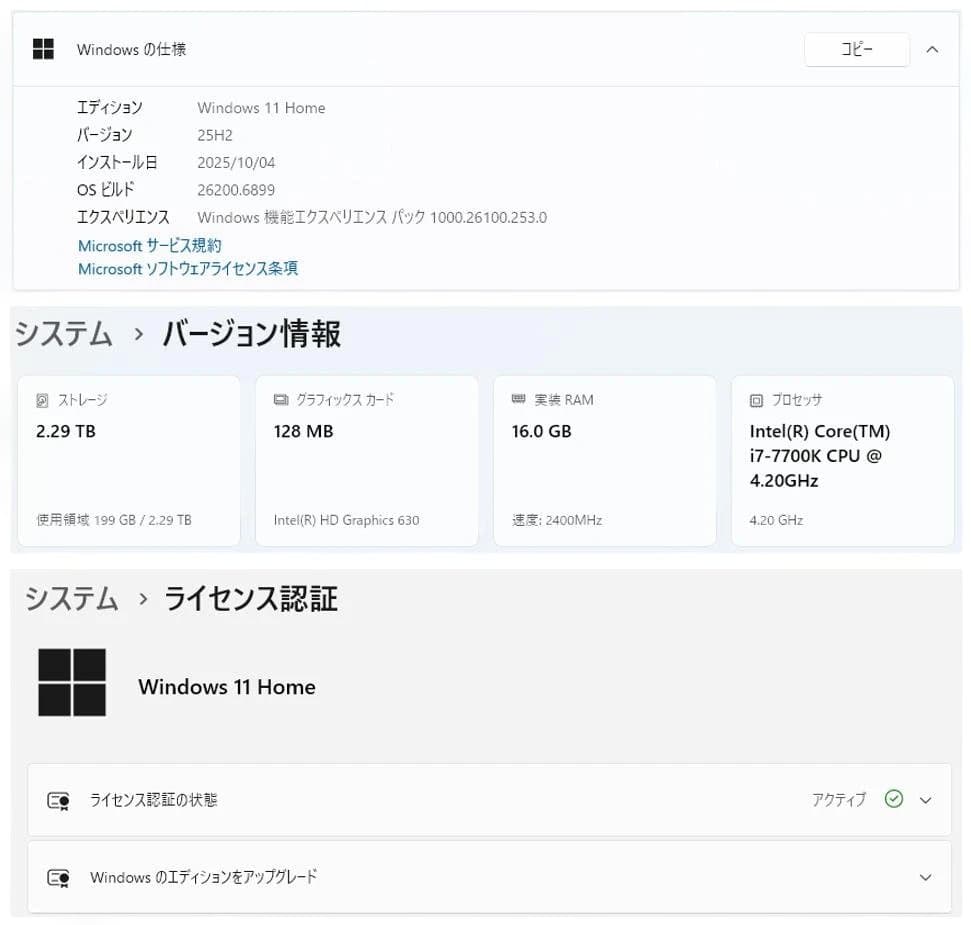
Task: Select the 16.0 GB RAM card
Action: coord(604,461)
